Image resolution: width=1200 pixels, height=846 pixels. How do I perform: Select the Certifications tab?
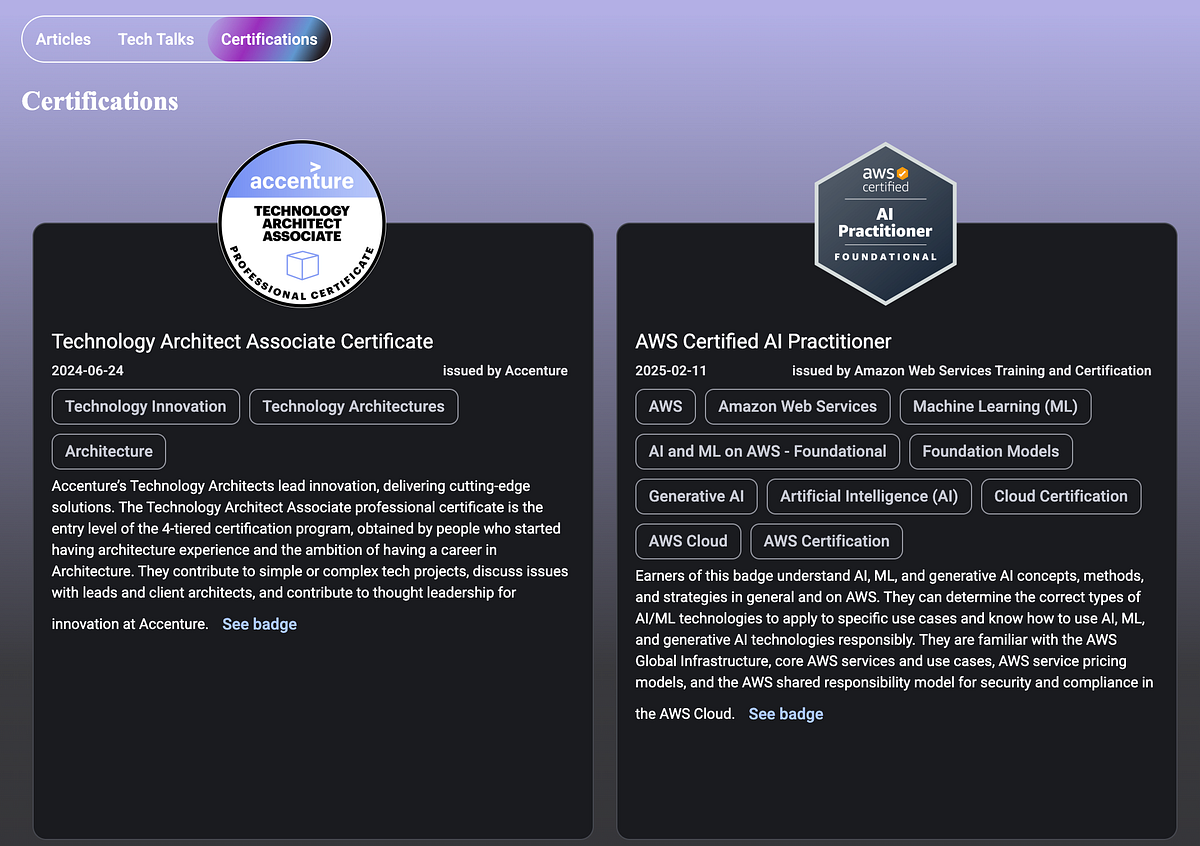click(268, 39)
